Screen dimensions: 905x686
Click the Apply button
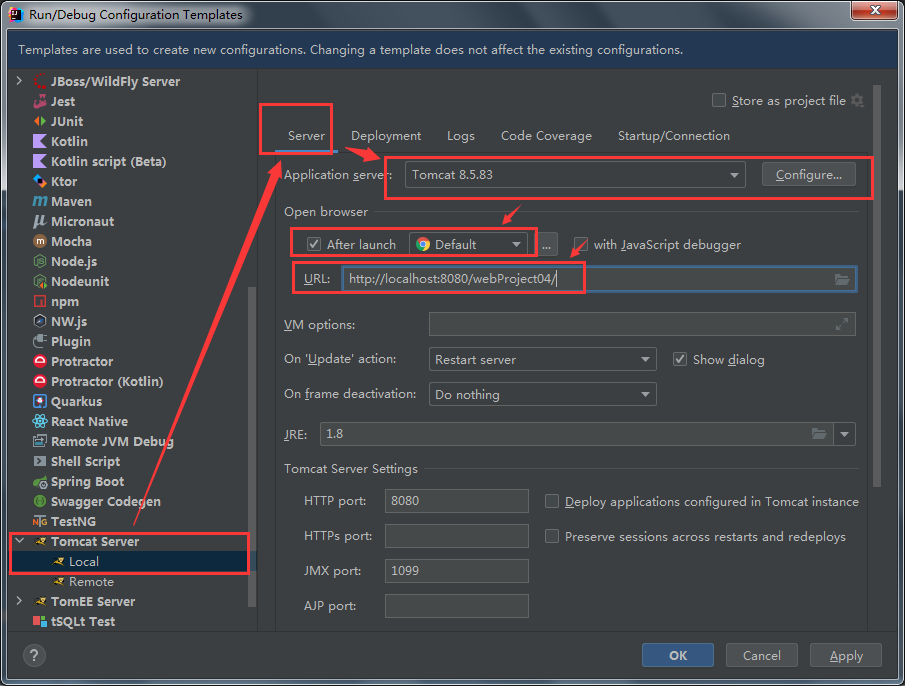tap(846, 655)
